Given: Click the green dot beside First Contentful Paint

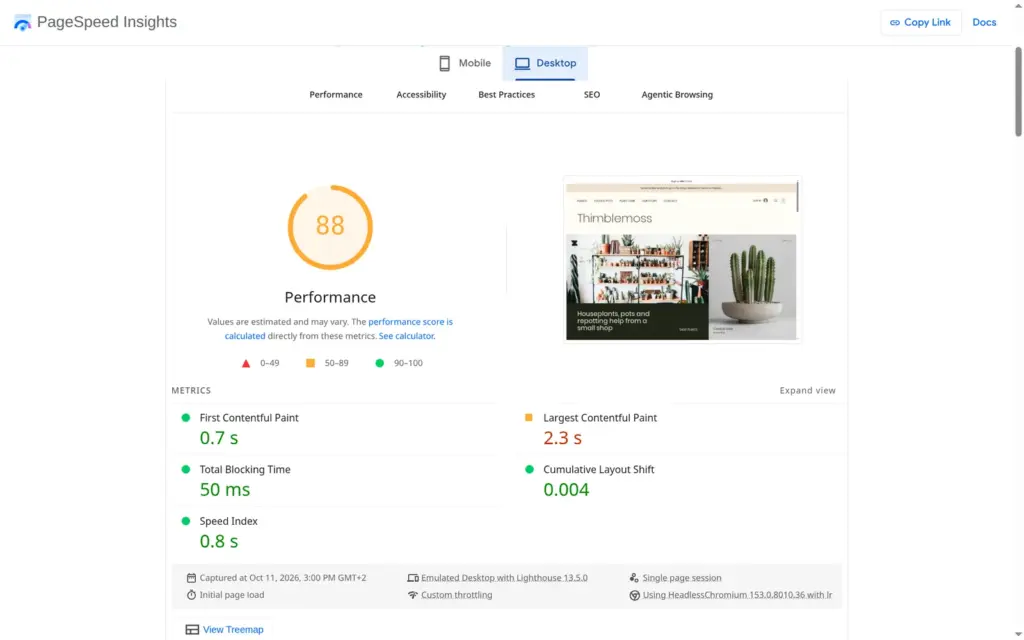Looking at the screenshot, I should point(185,417).
